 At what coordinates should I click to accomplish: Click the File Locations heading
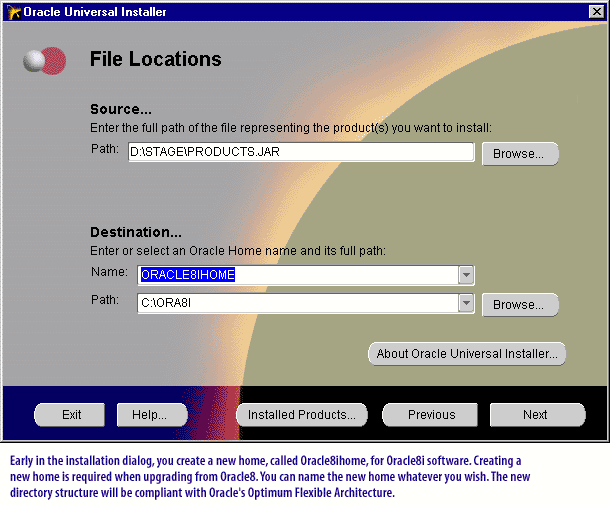(156, 59)
